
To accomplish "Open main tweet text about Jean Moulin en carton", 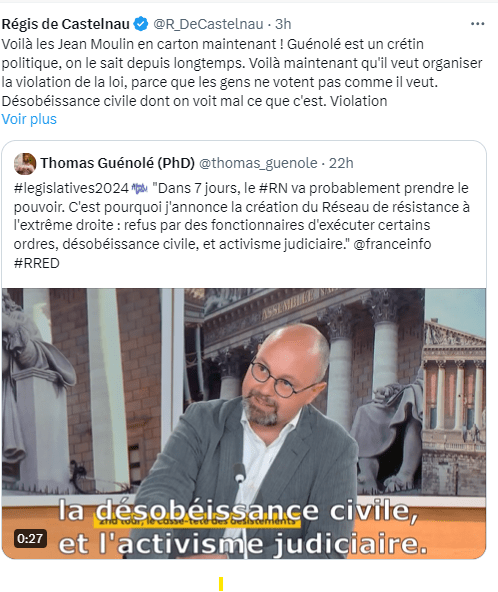I will pyautogui.click(x=242, y=72).
